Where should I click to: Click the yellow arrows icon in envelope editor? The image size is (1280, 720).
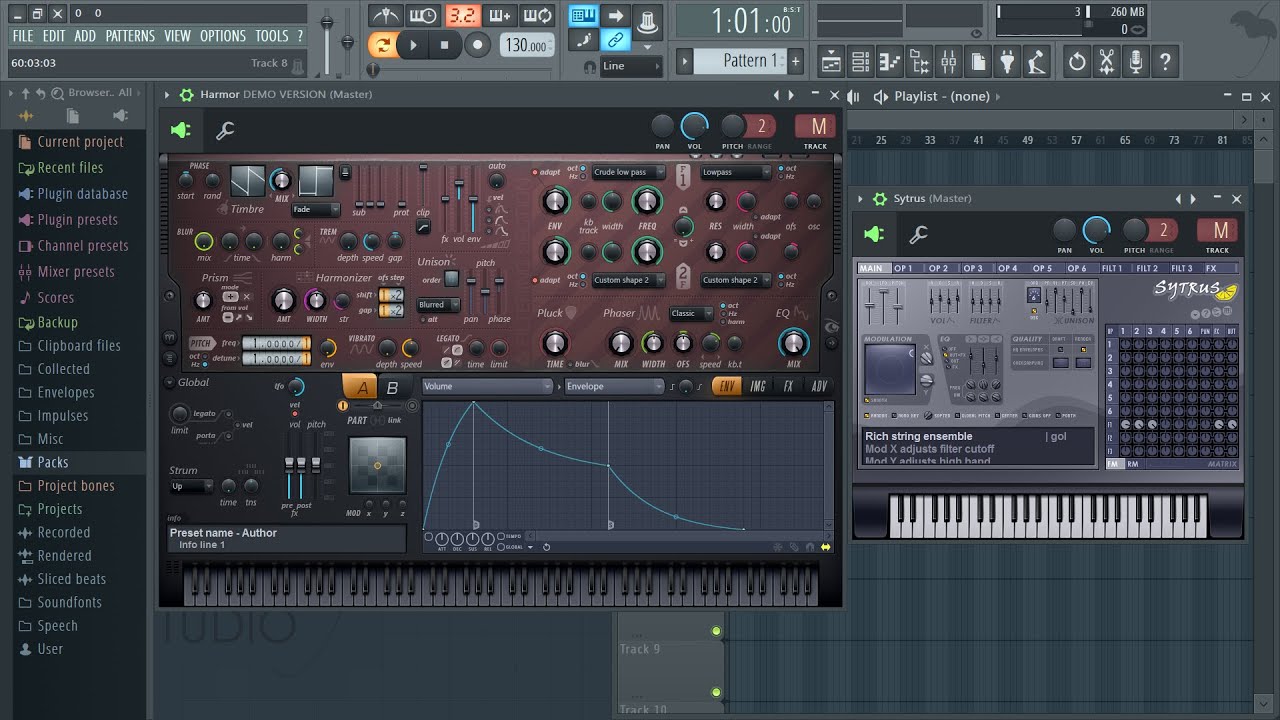coord(826,547)
